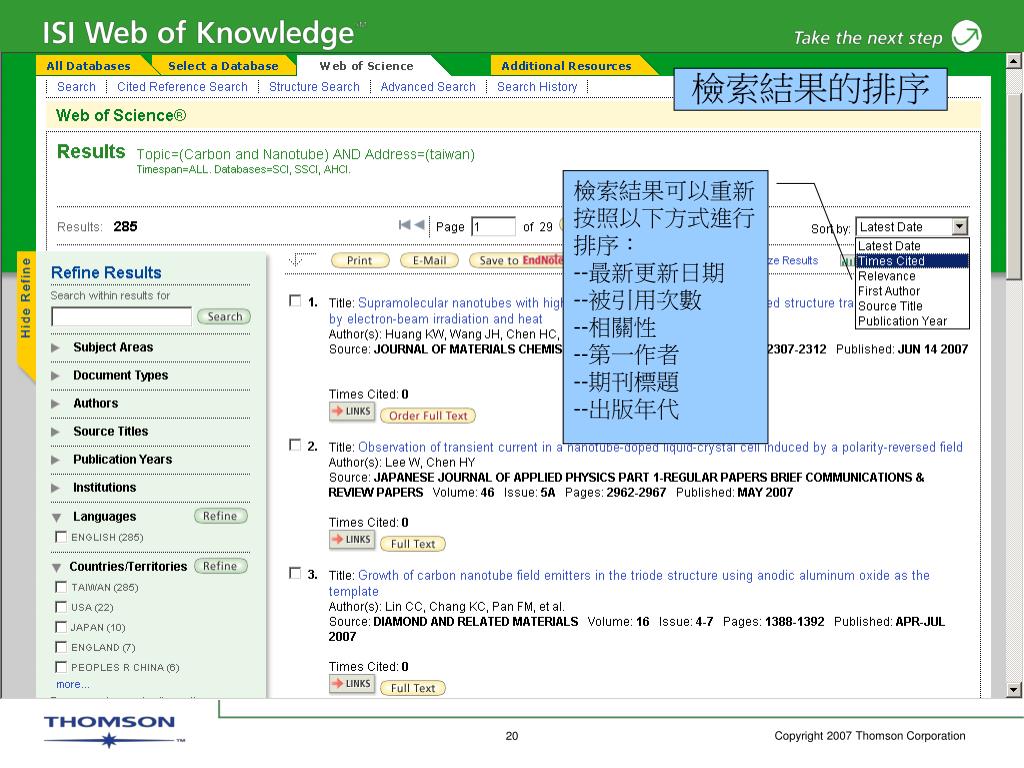Choose Source Title in sort list
This screenshot has width=1024, height=768.
pyautogui.click(x=912, y=306)
